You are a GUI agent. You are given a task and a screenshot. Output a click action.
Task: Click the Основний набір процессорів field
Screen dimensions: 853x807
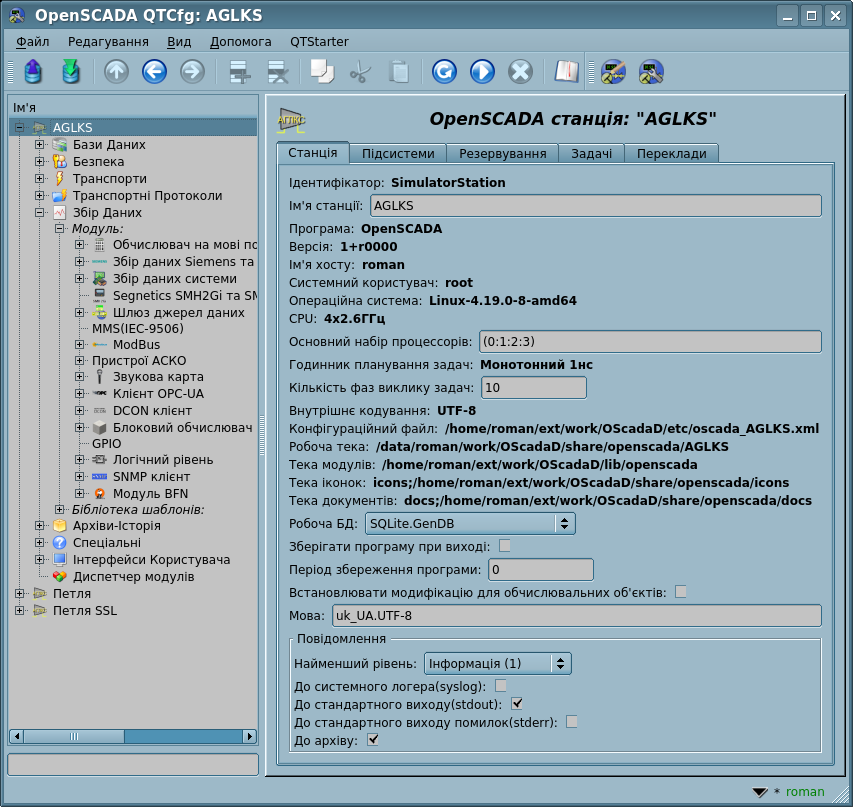pos(650,341)
